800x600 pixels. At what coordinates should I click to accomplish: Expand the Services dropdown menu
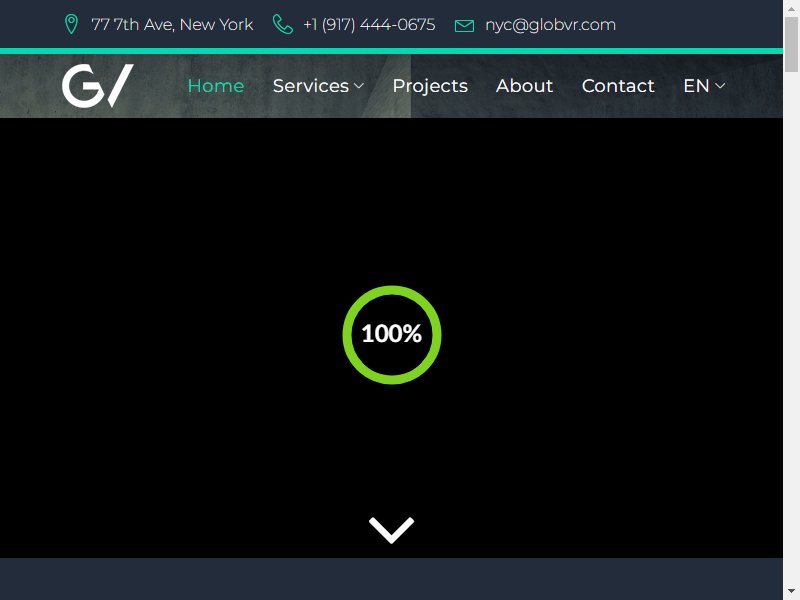[318, 86]
